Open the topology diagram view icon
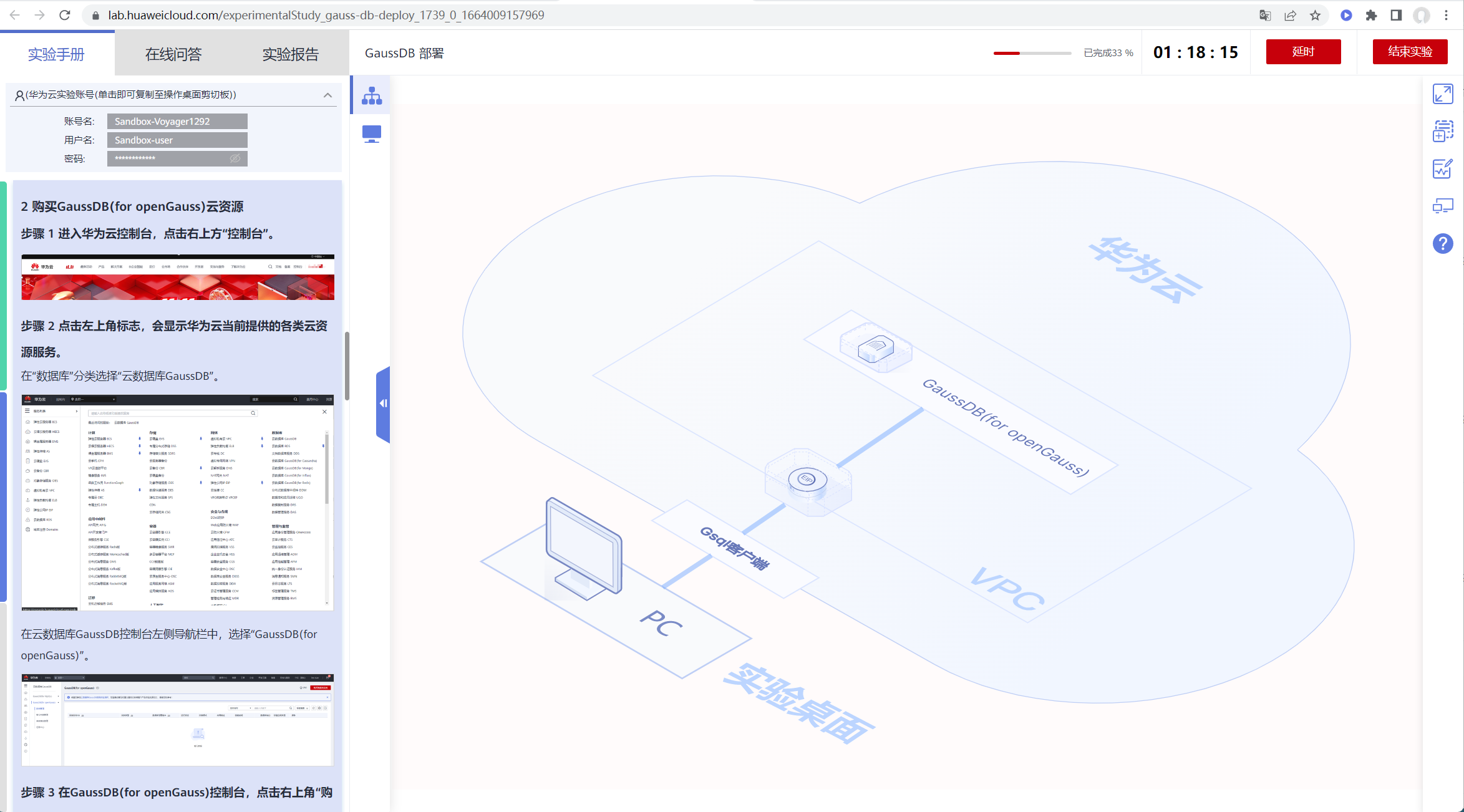 [x=372, y=95]
